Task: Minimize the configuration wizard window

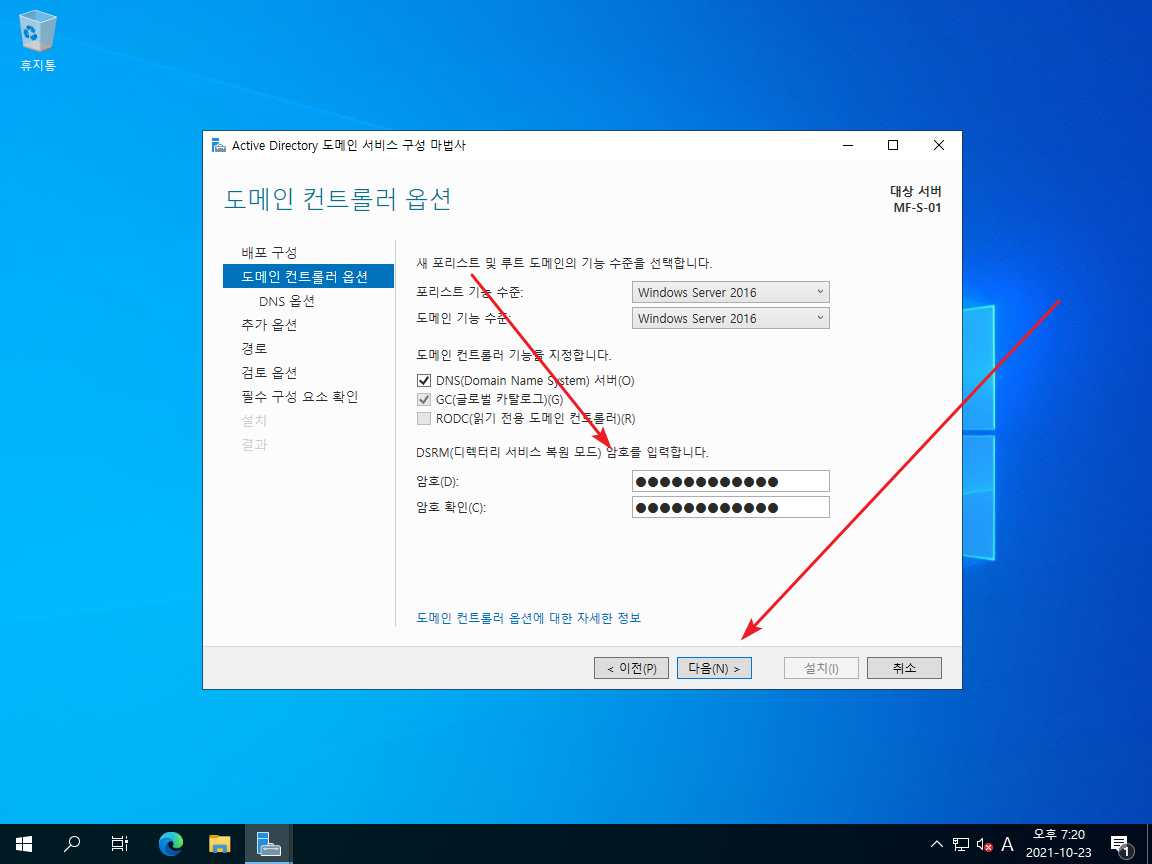Action: pos(848,145)
